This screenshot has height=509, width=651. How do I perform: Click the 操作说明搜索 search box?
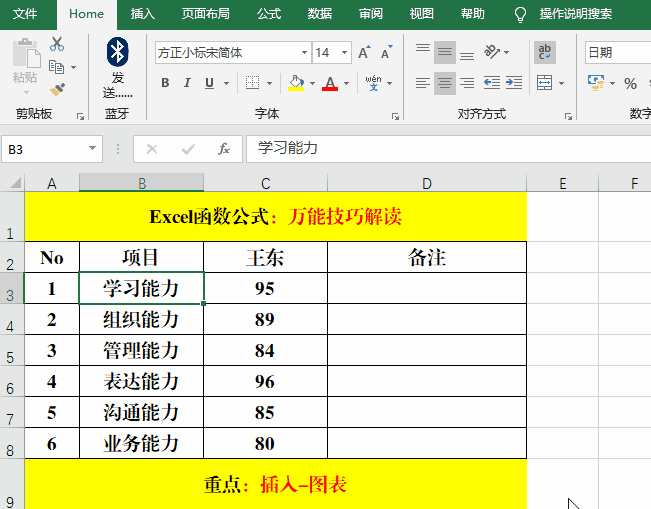(575, 14)
